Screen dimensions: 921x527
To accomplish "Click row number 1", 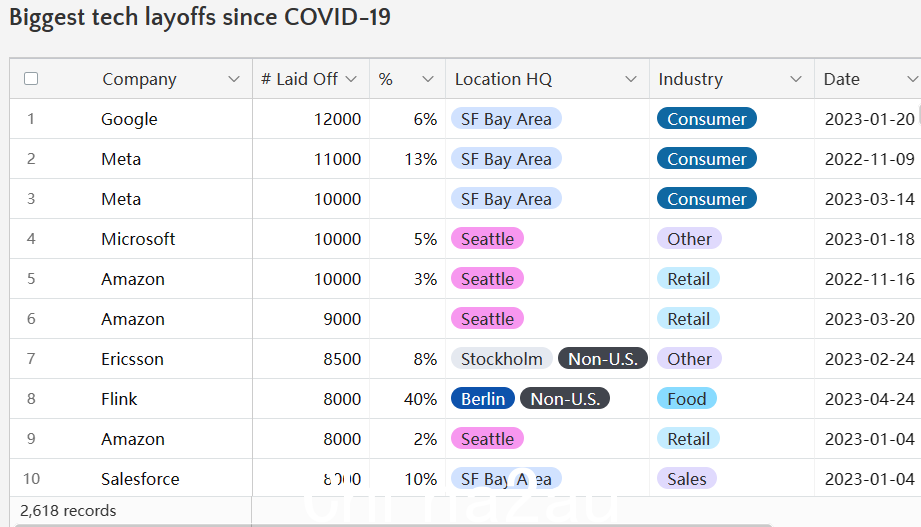I will 31,119.
